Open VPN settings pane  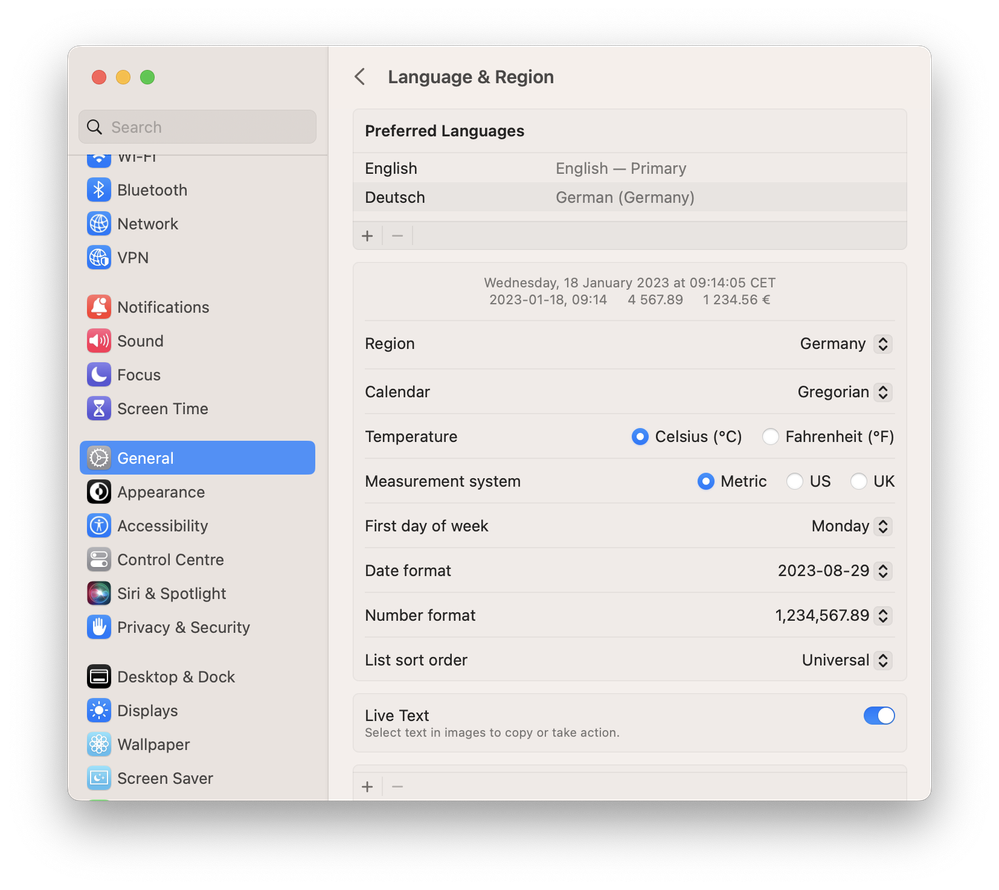coord(198,257)
